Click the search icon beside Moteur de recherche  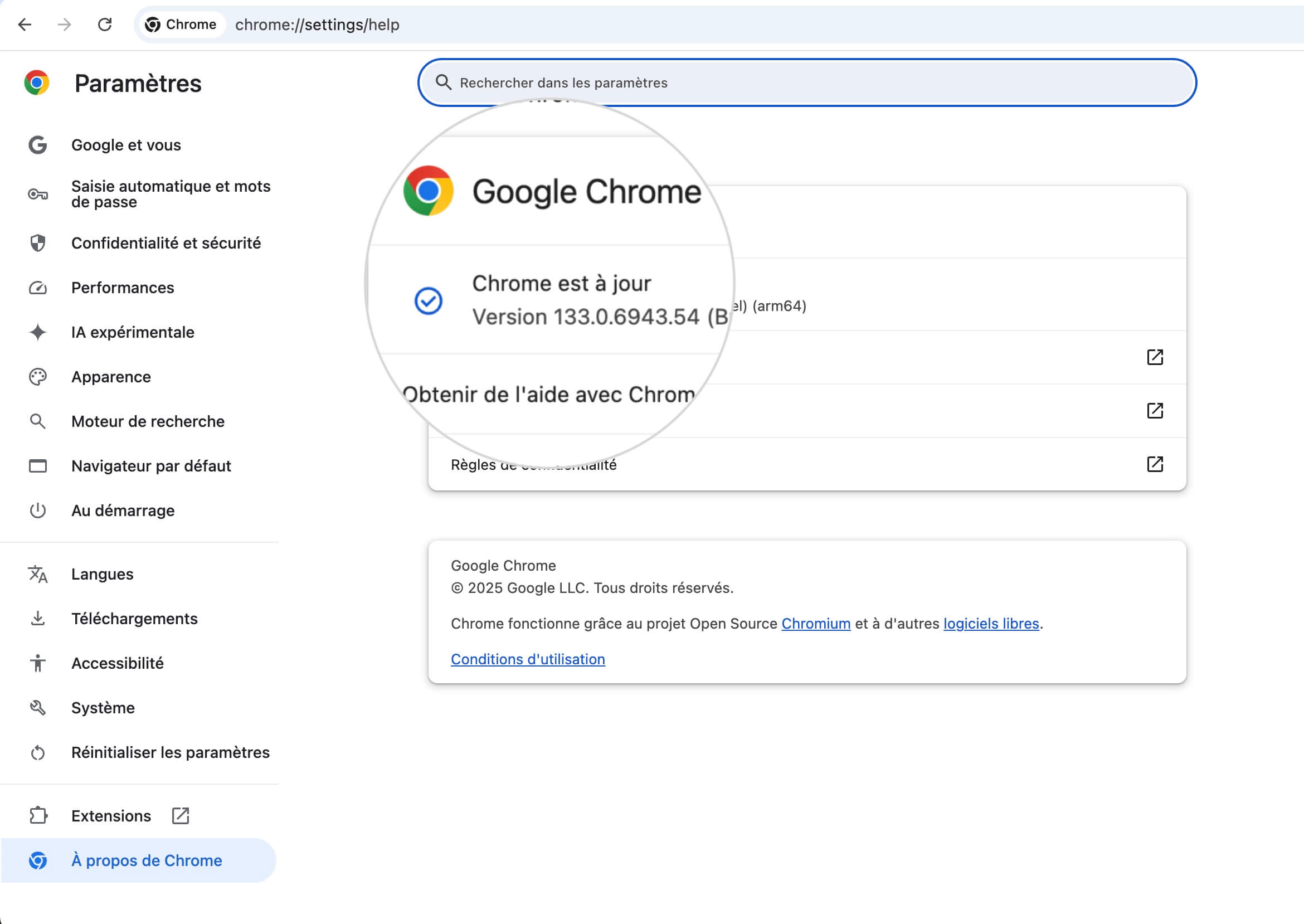point(37,422)
